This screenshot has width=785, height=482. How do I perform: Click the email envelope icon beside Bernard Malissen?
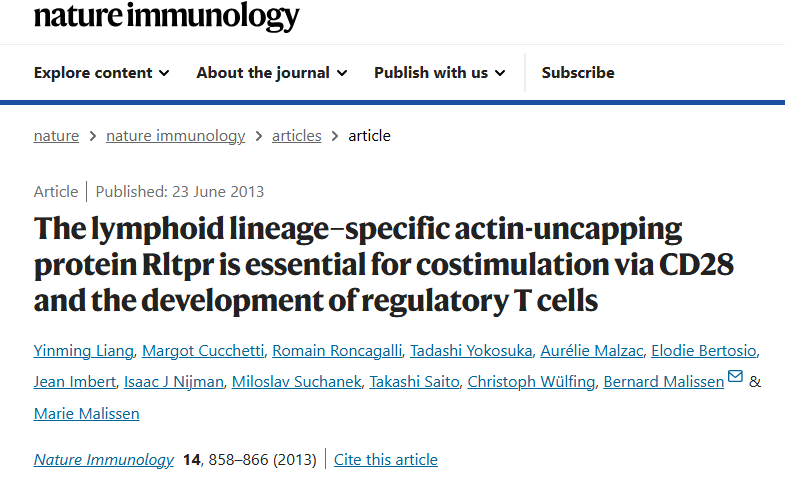point(736,377)
